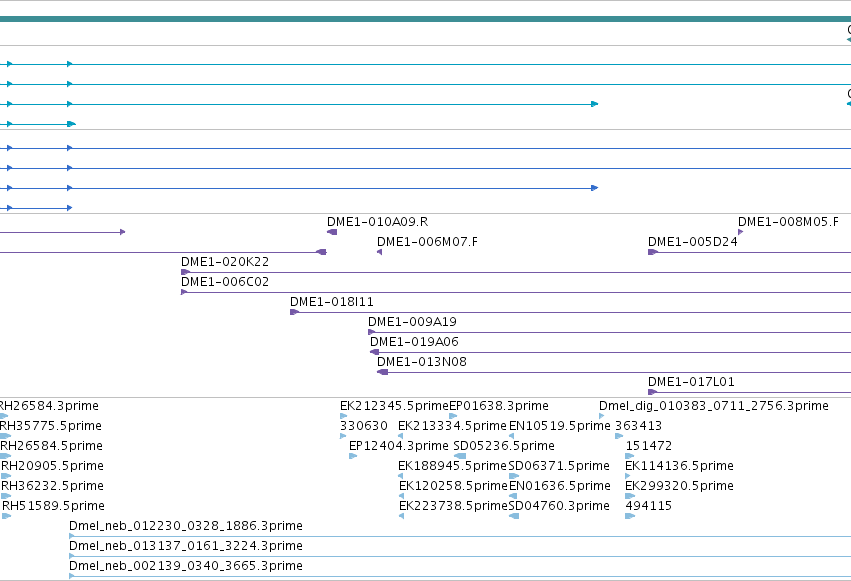Select the Dmel_dig_010383_0711_2756.3prime label
Viewport: 851px width, 581px height.
click(714, 406)
